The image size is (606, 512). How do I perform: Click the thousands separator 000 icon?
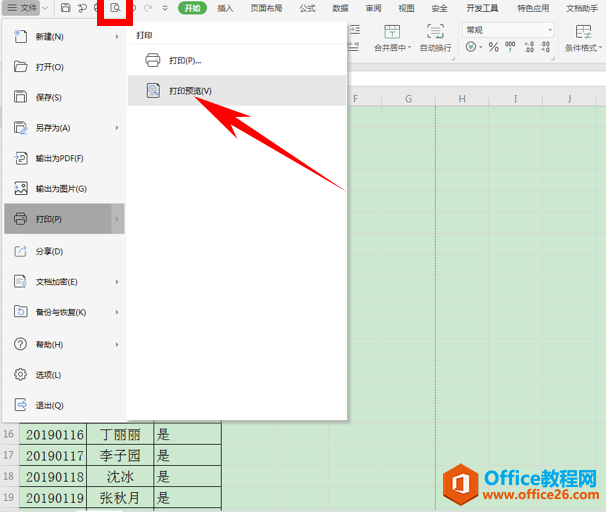(x=510, y=47)
